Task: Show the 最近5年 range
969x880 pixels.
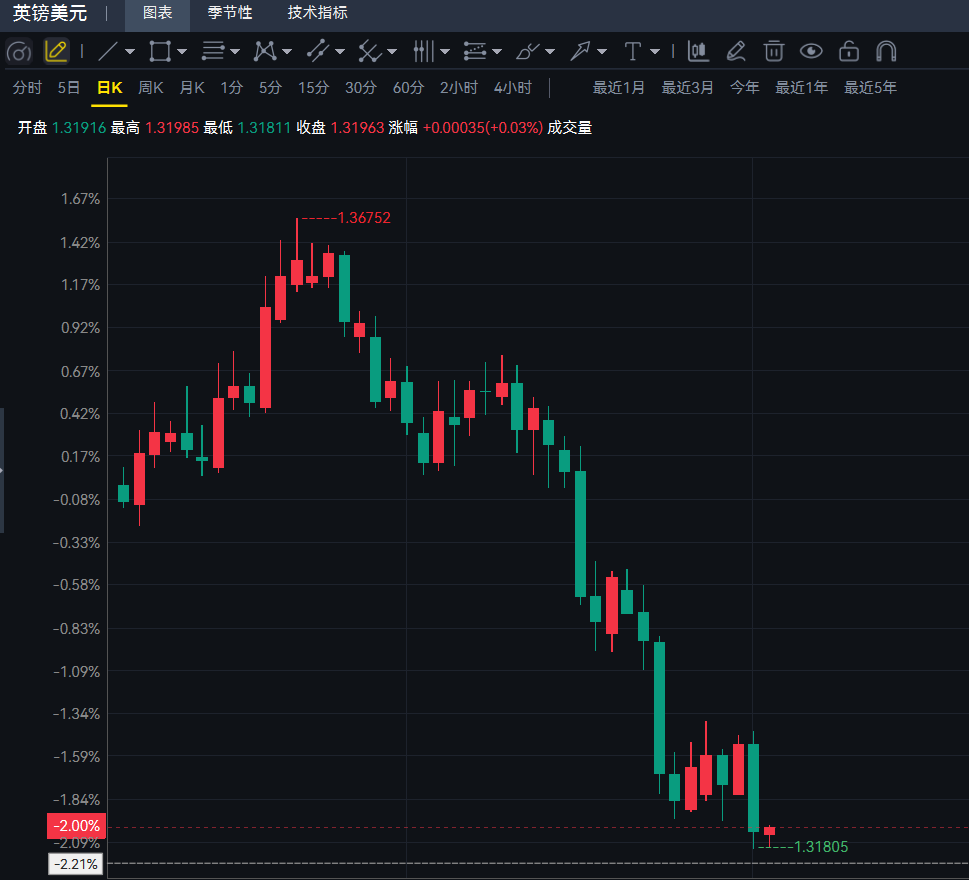Action: [x=870, y=88]
